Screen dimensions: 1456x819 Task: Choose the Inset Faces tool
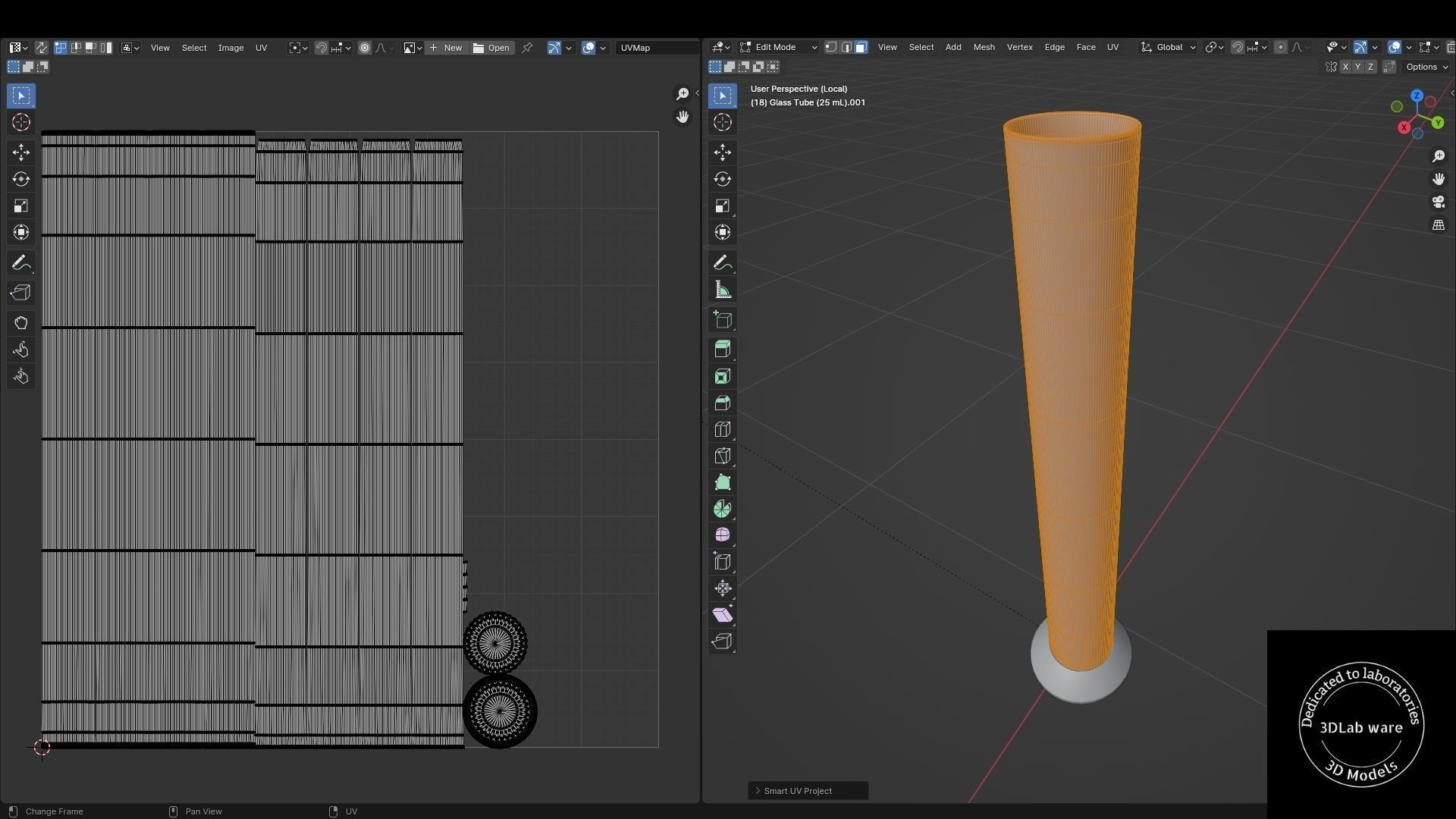(722, 376)
